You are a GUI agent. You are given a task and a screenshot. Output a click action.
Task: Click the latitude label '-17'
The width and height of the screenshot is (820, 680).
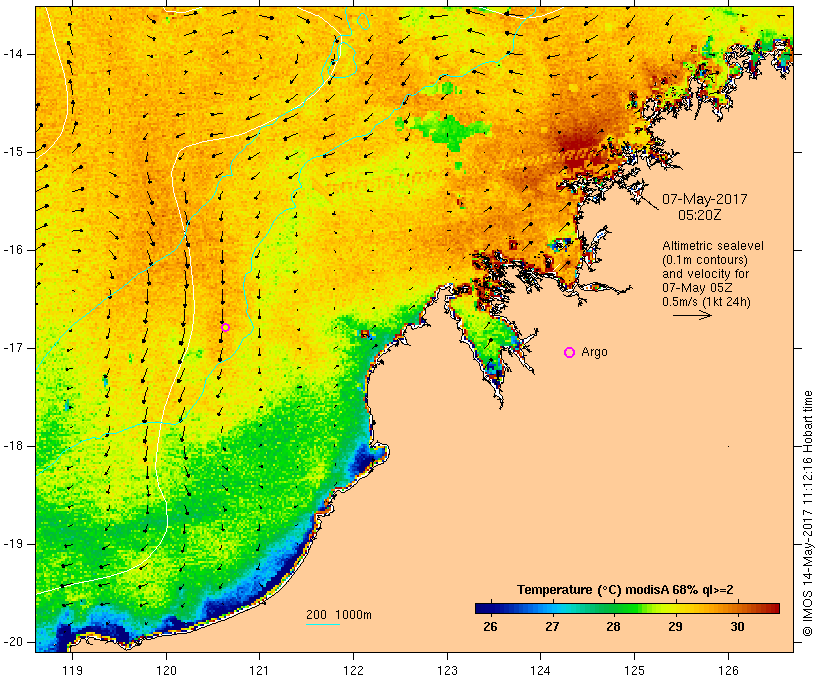click(x=12, y=348)
